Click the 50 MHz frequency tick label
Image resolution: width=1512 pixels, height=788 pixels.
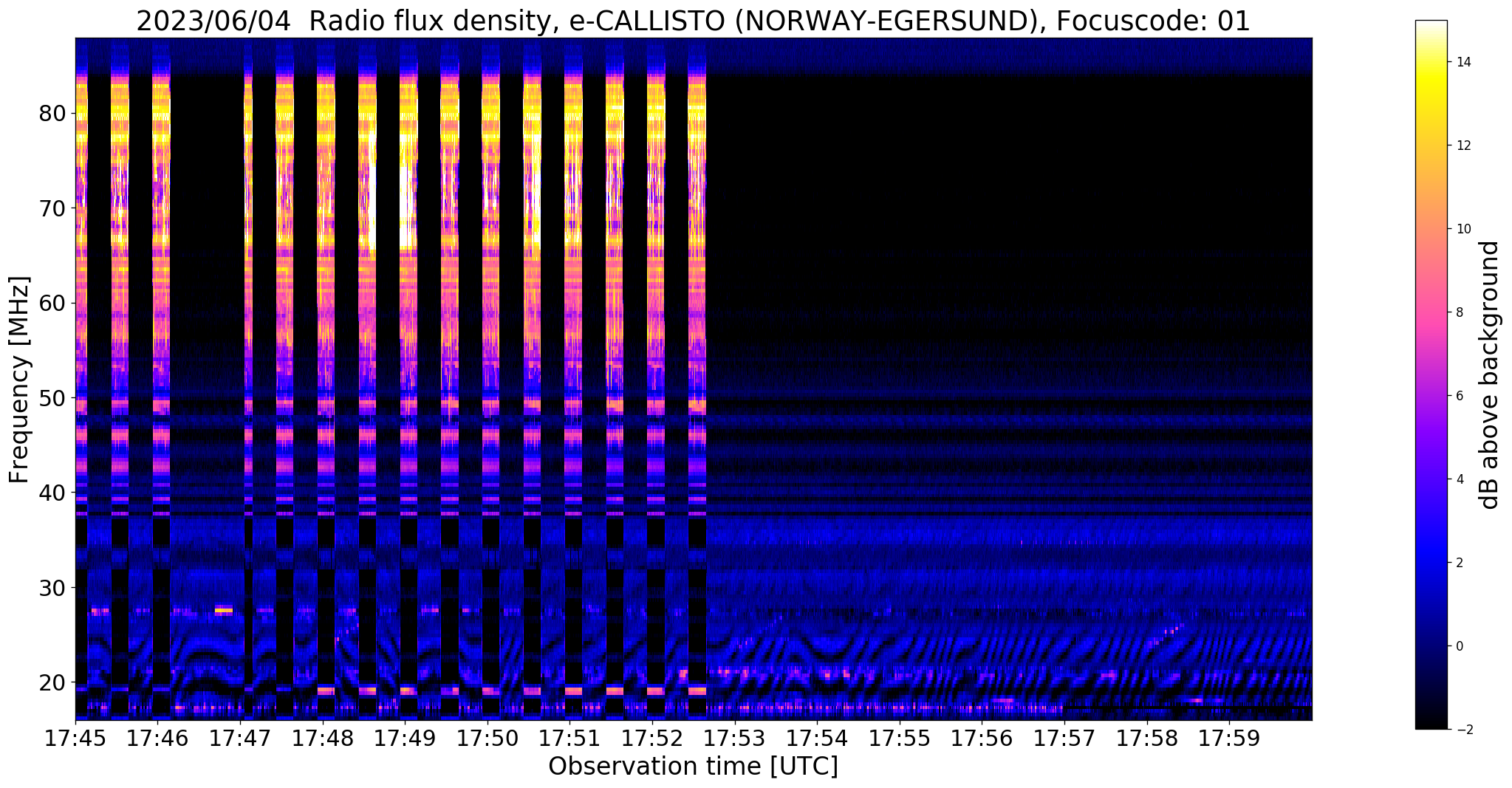(53, 398)
